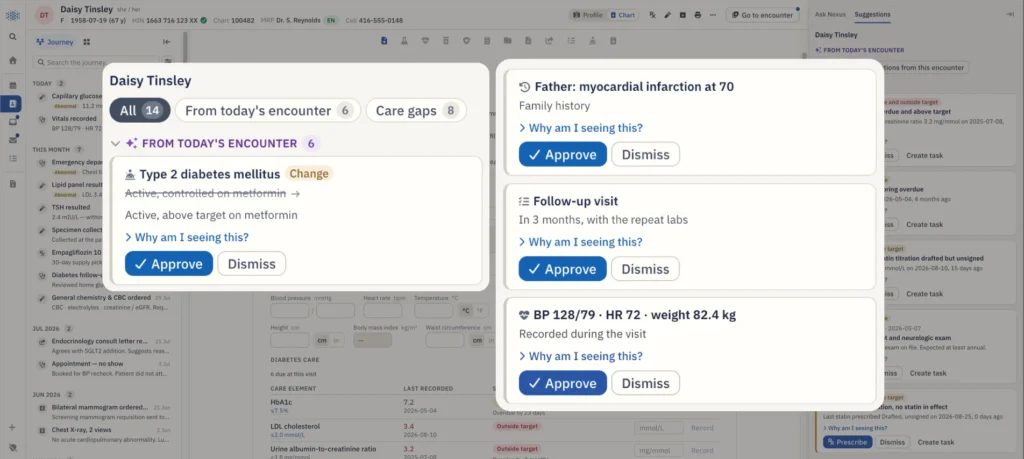The width and height of the screenshot is (1024, 459).
Task: Click the pencil edit icon in header
Action: coord(667,14)
